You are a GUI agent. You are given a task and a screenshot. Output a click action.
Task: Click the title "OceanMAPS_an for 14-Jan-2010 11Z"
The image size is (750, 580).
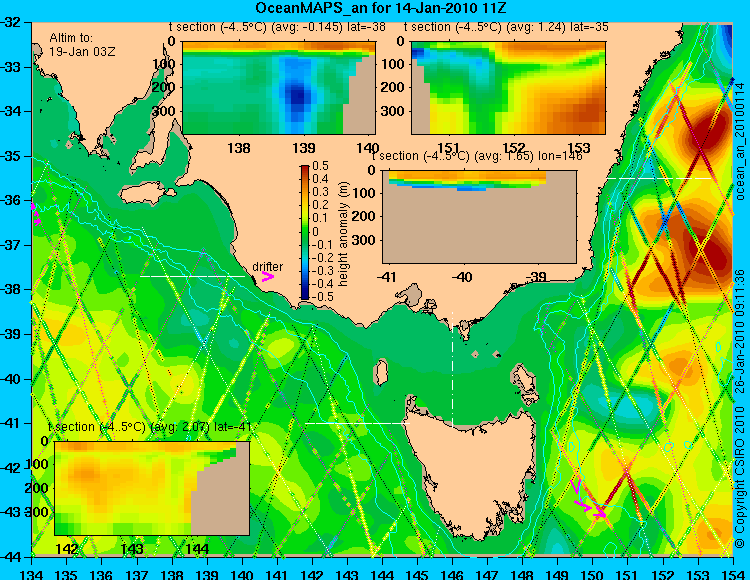380,8
